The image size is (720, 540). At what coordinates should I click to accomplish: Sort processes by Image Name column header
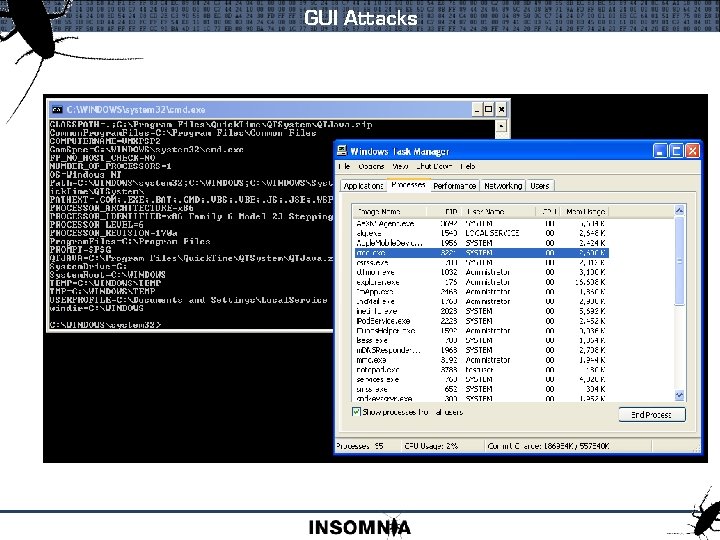[390, 211]
